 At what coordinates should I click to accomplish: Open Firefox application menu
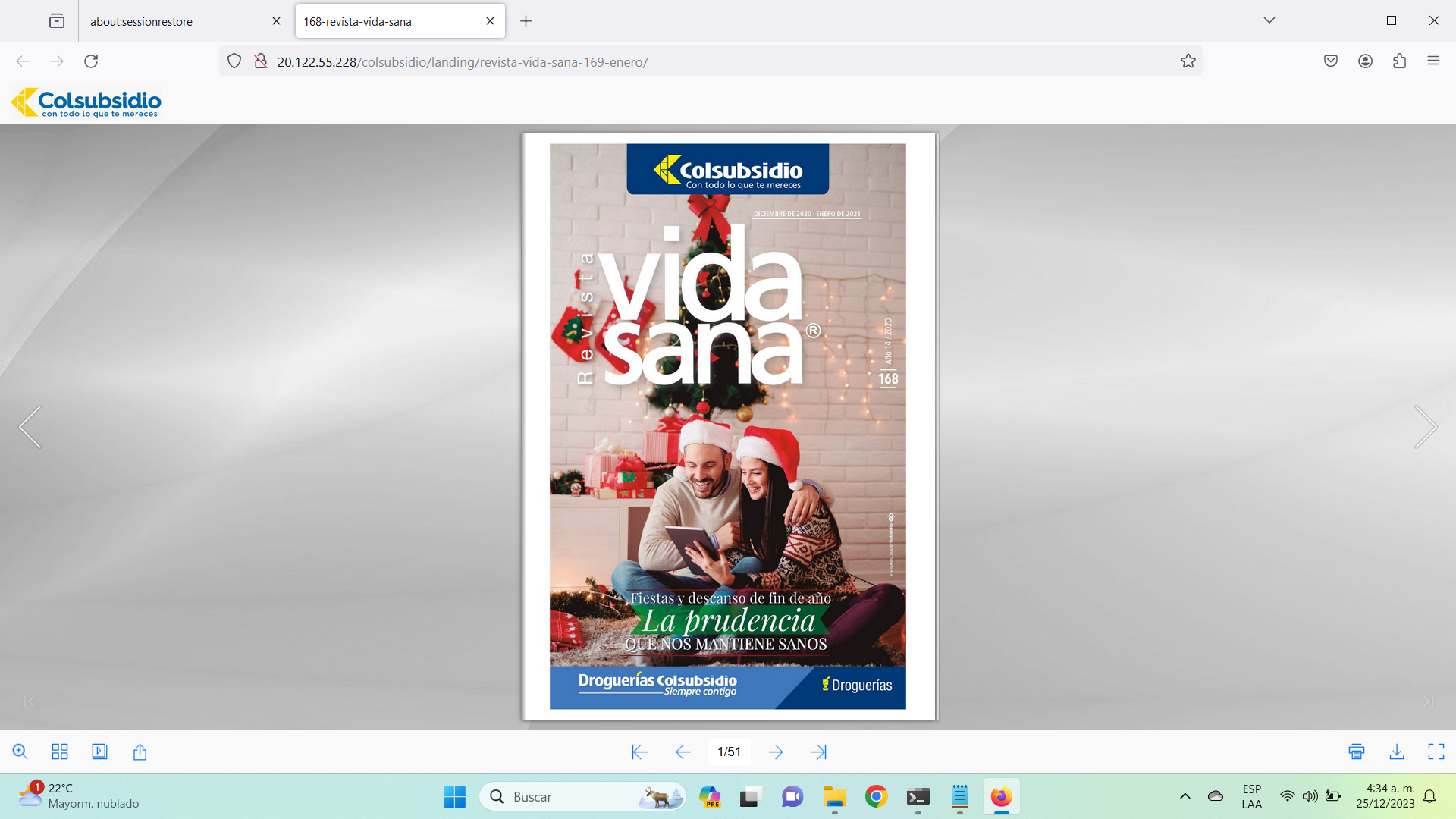coord(1432,61)
